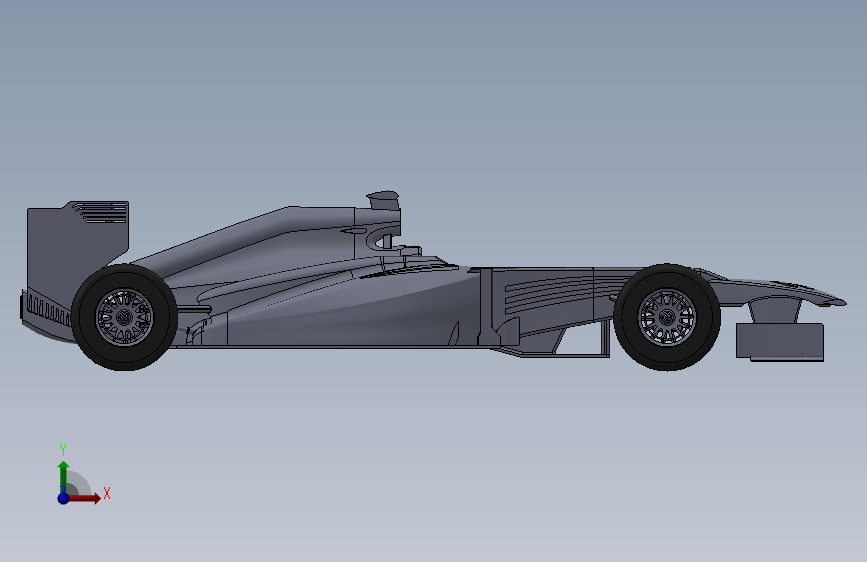This screenshot has height=562, width=867.
Task: Click the blue Z axis dot of triad
Action: coord(63,498)
